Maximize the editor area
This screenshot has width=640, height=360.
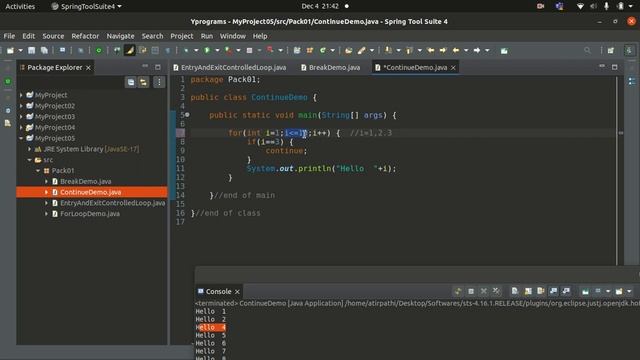614,67
